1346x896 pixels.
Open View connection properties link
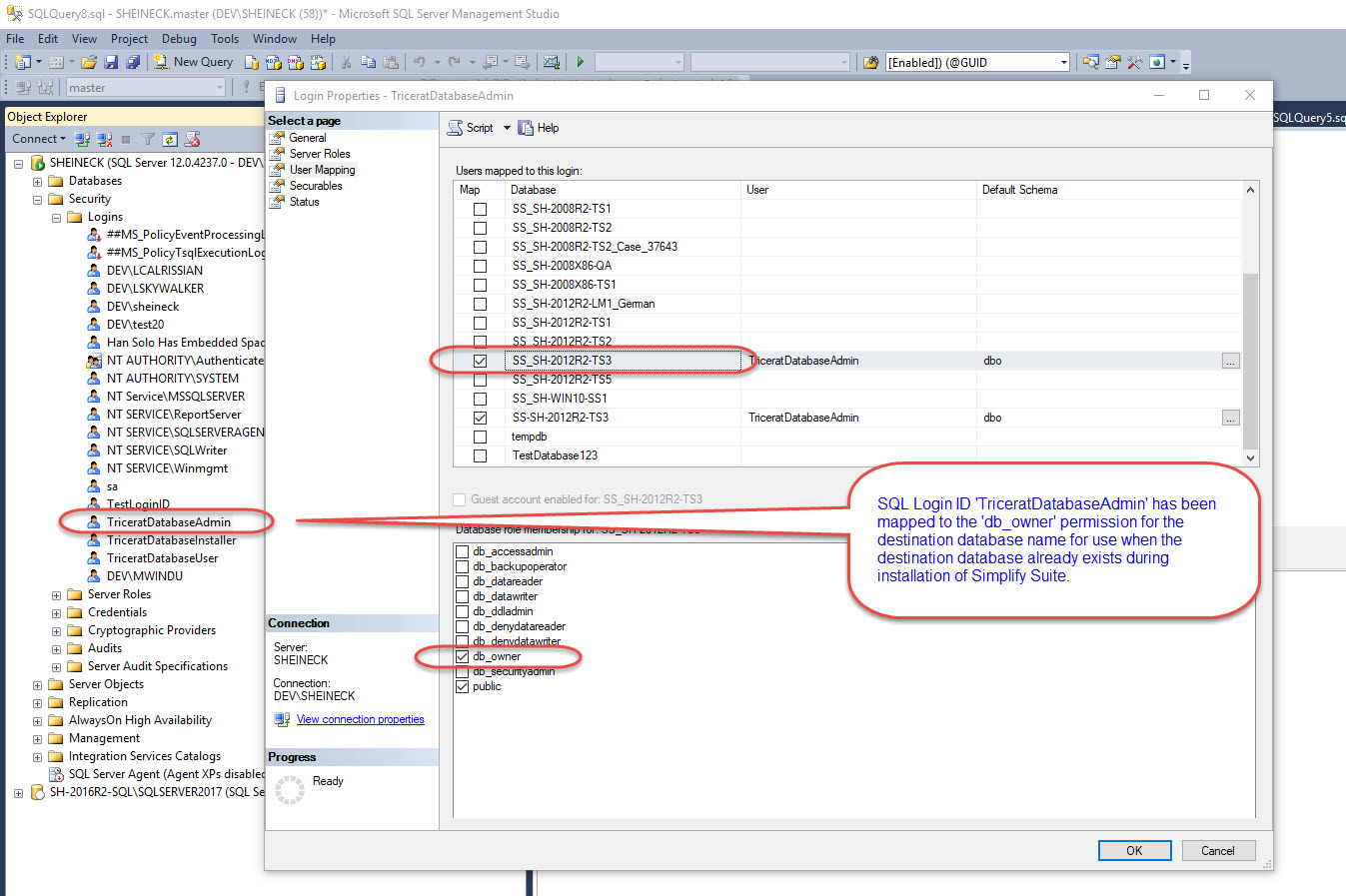click(360, 719)
